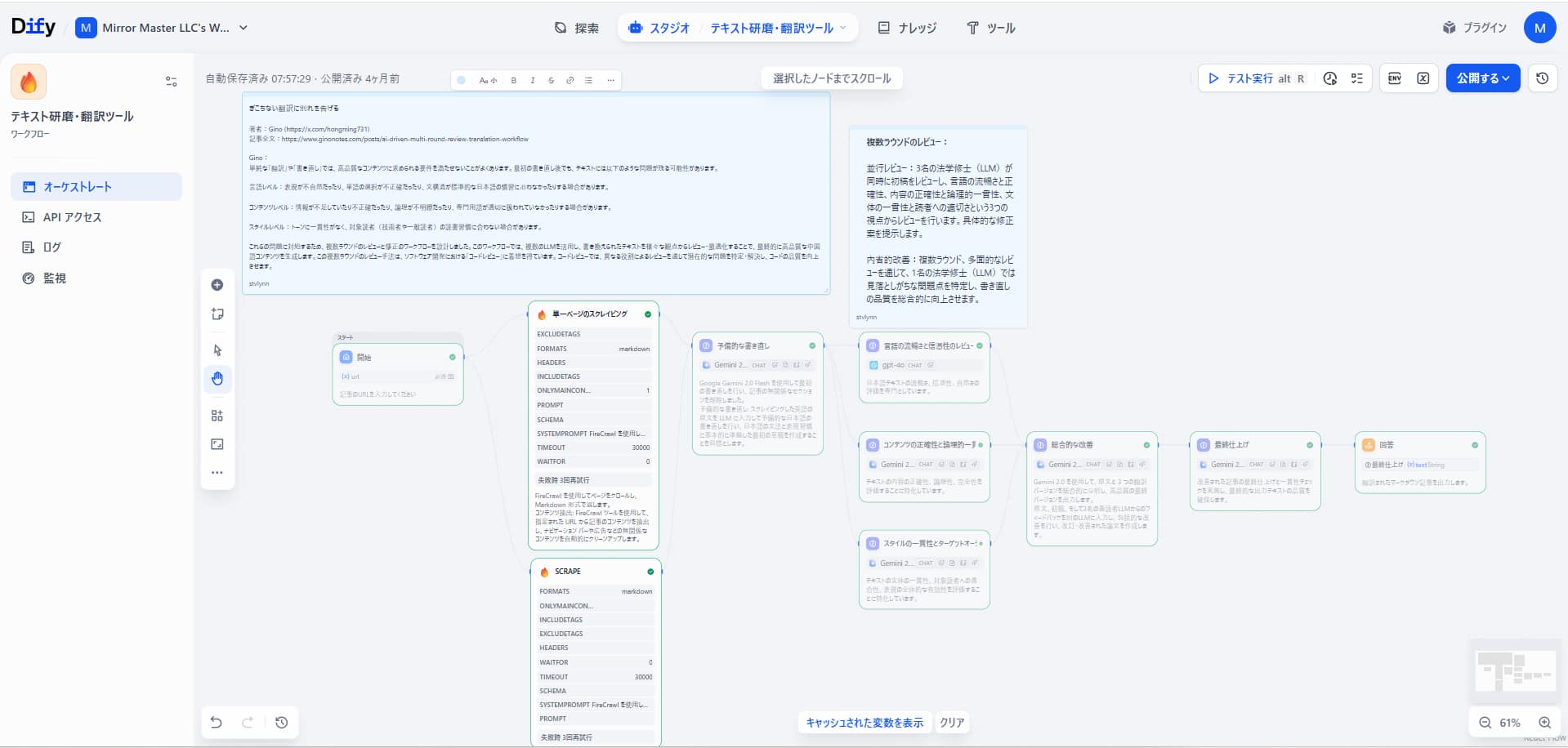Click the organize blocks icon
Screen dimensions: 1568x748
click(217, 416)
